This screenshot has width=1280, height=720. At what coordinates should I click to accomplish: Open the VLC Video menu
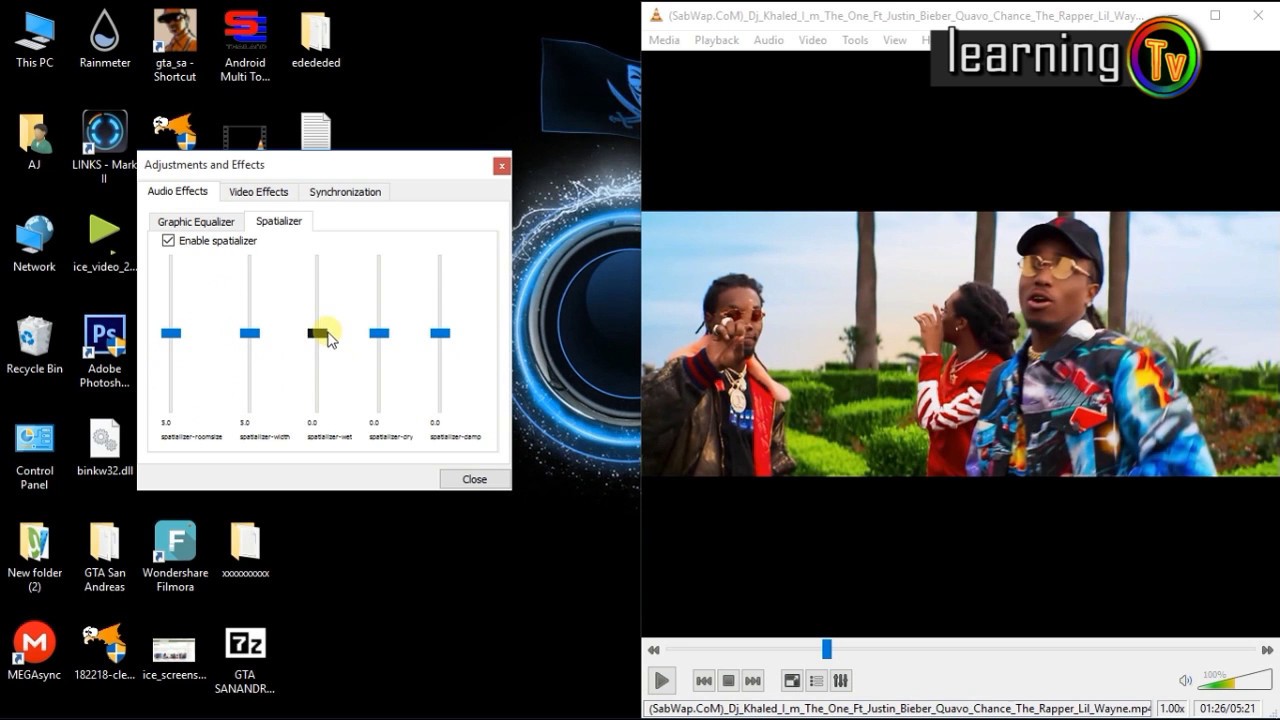click(x=812, y=40)
